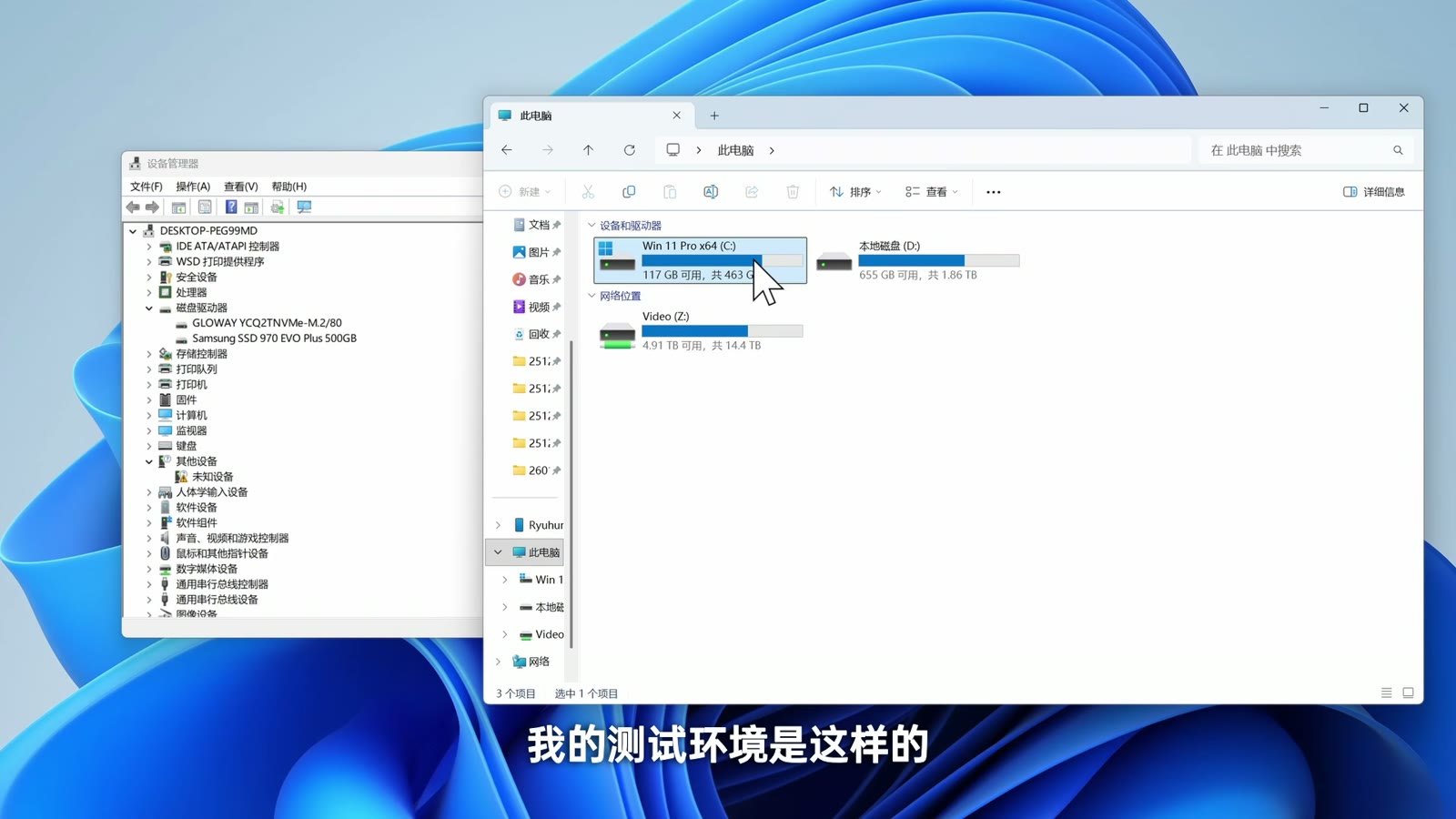Screen dimensions: 1456x819
Task: Click the Share icon in Explorer toolbar
Action: tap(752, 192)
